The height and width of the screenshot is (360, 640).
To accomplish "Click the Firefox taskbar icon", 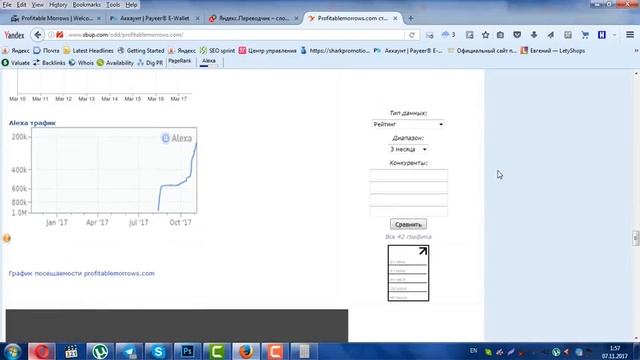I will [x=246, y=351].
